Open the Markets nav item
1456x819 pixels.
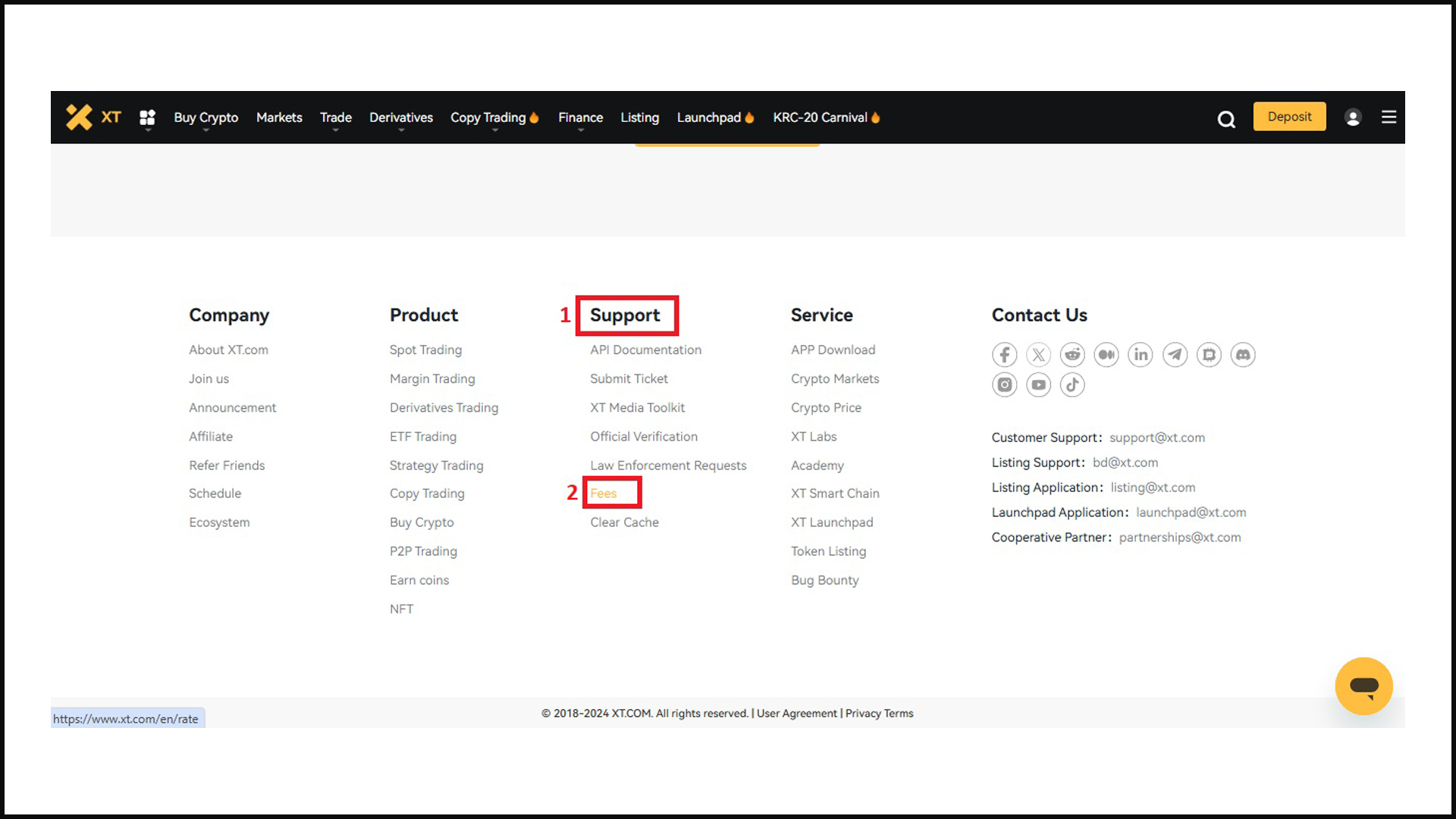(x=279, y=118)
